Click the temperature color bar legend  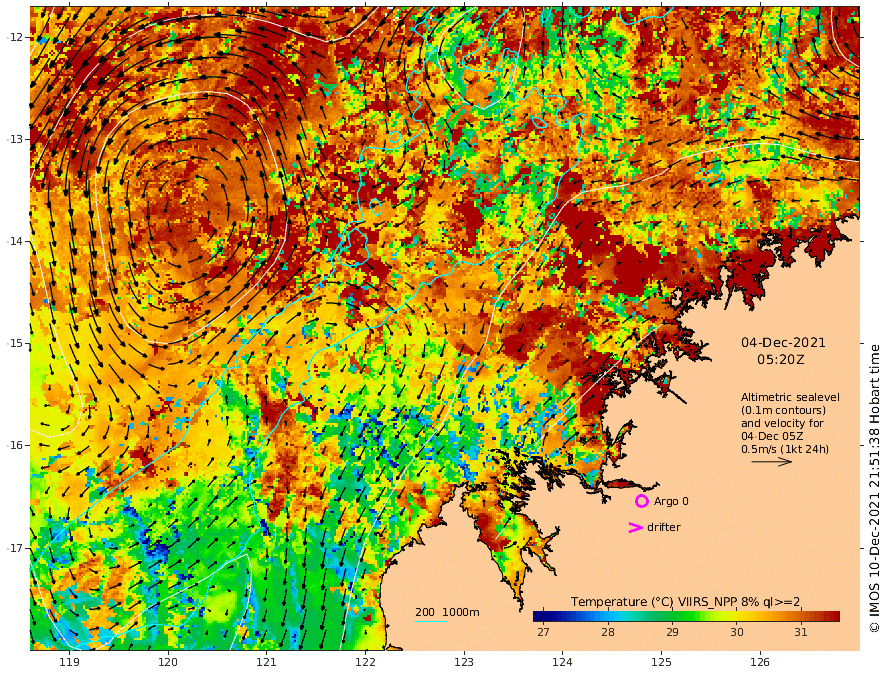[686, 617]
